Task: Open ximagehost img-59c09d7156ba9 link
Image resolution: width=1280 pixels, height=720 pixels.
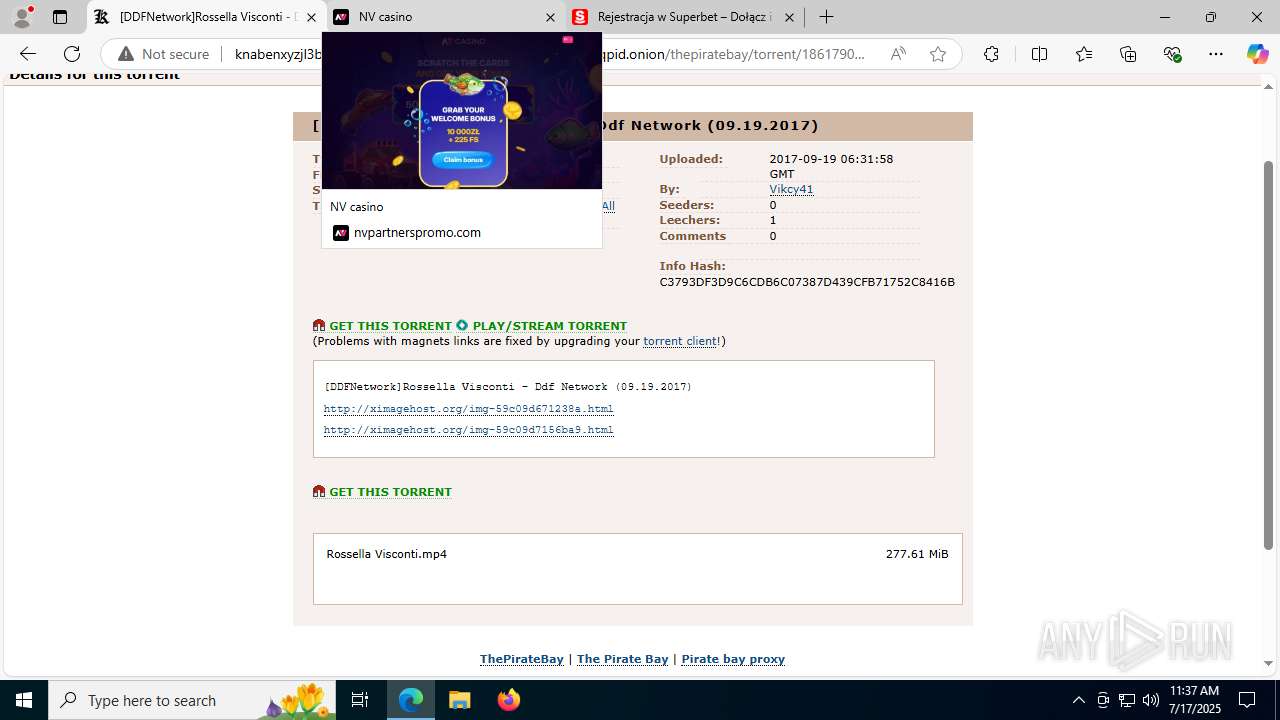Action: tap(468, 429)
